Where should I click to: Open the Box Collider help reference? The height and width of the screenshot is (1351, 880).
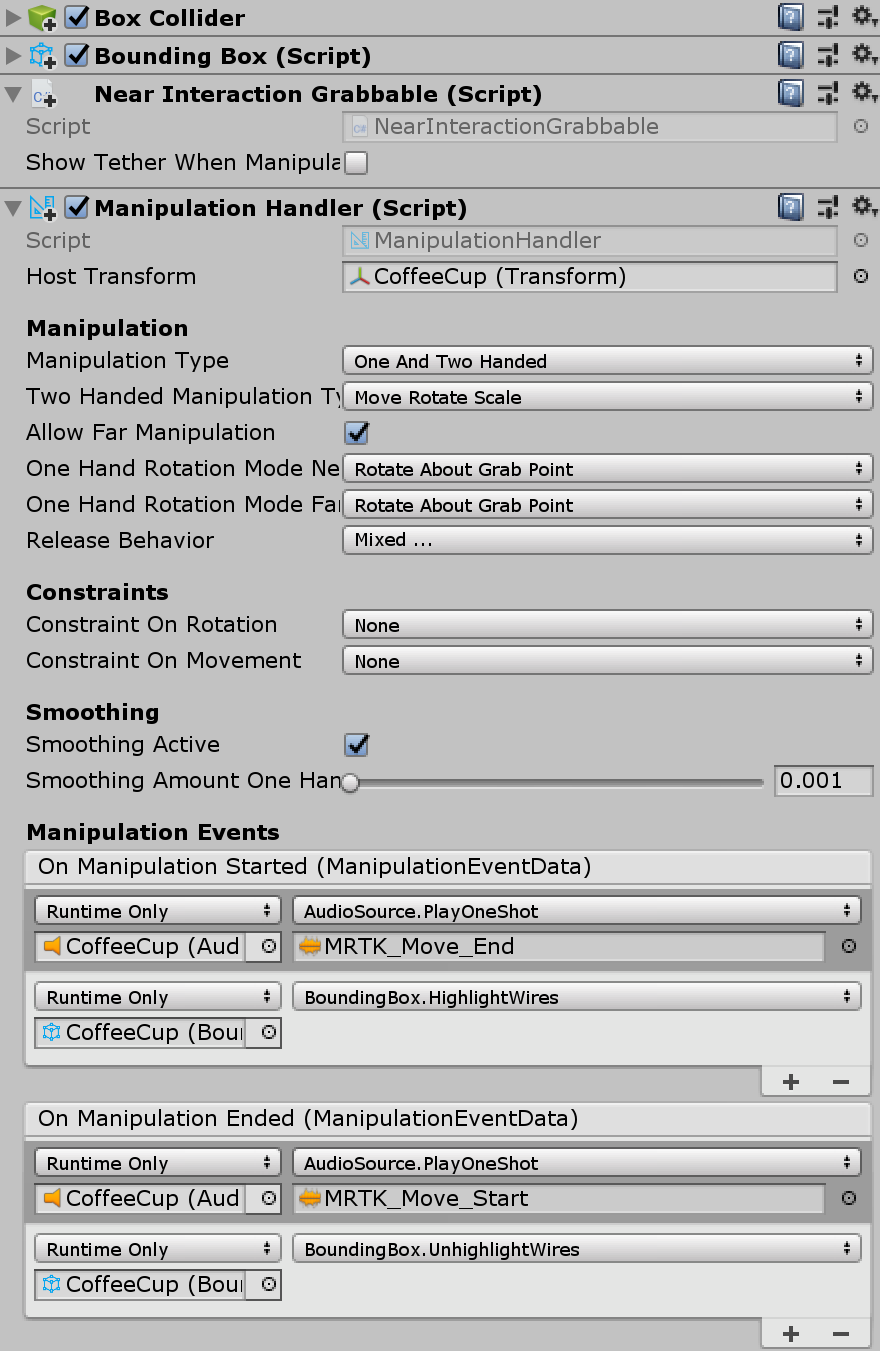point(790,17)
